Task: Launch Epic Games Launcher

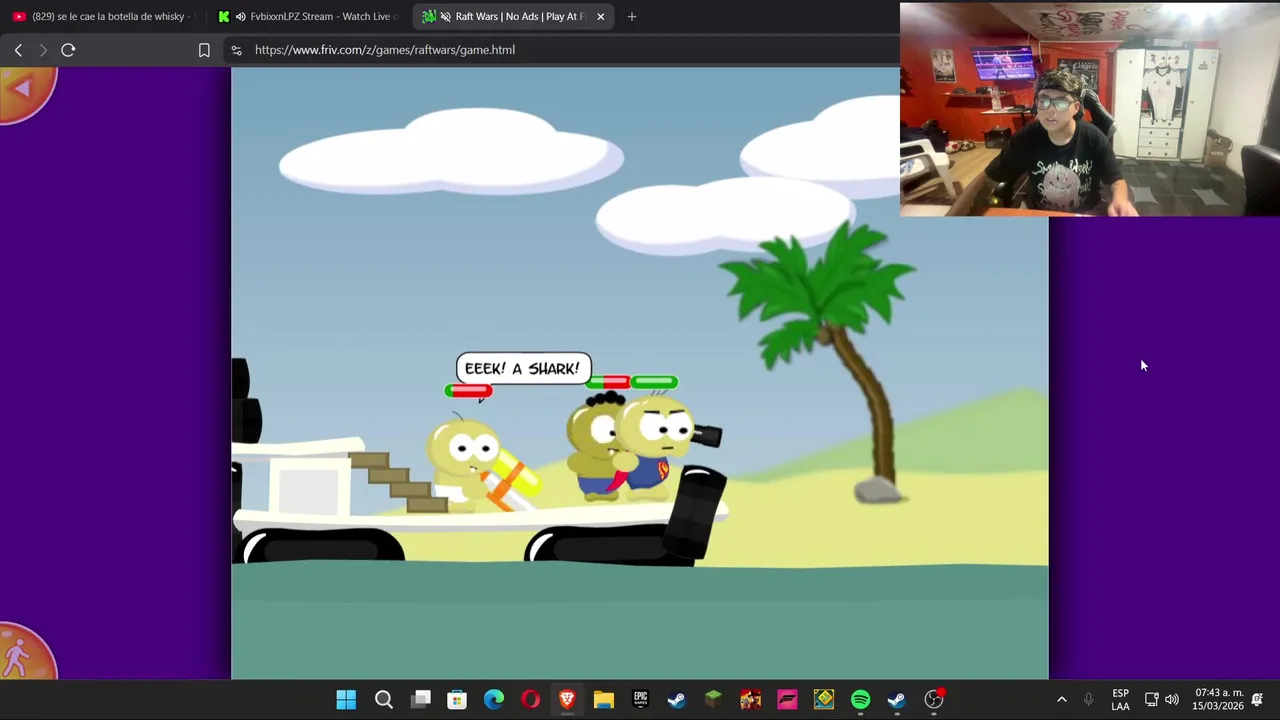Action: point(640,700)
